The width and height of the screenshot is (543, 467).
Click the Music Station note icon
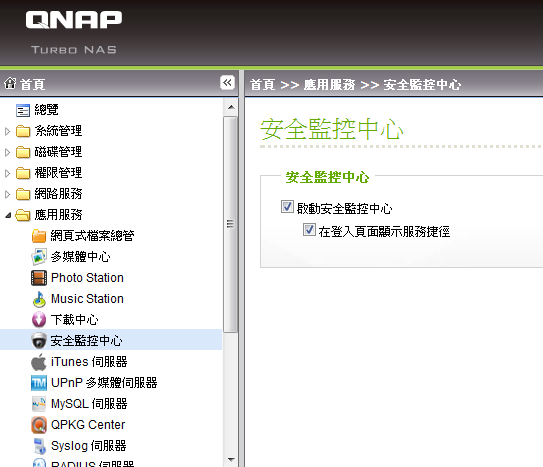(x=39, y=299)
